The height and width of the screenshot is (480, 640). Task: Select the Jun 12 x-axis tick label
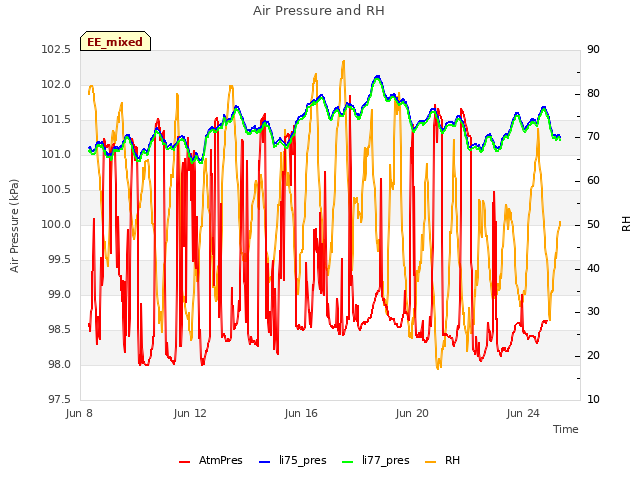click(x=190, y=413)
